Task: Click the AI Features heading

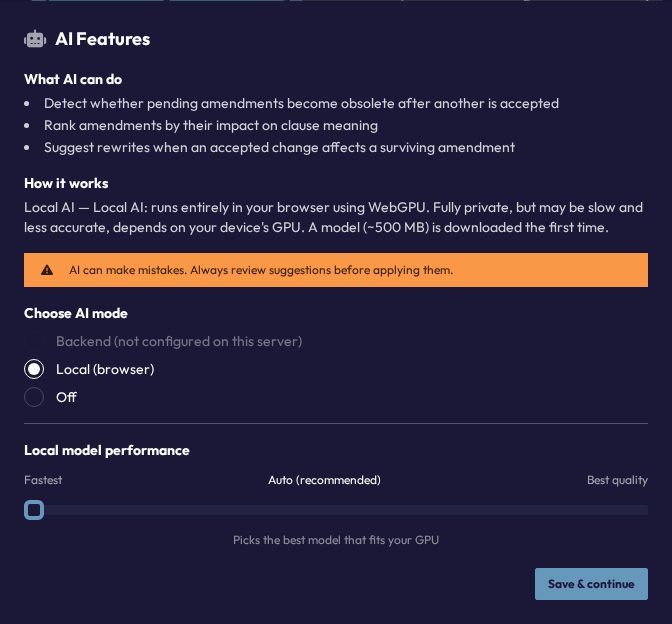Action: pos(102,39)
